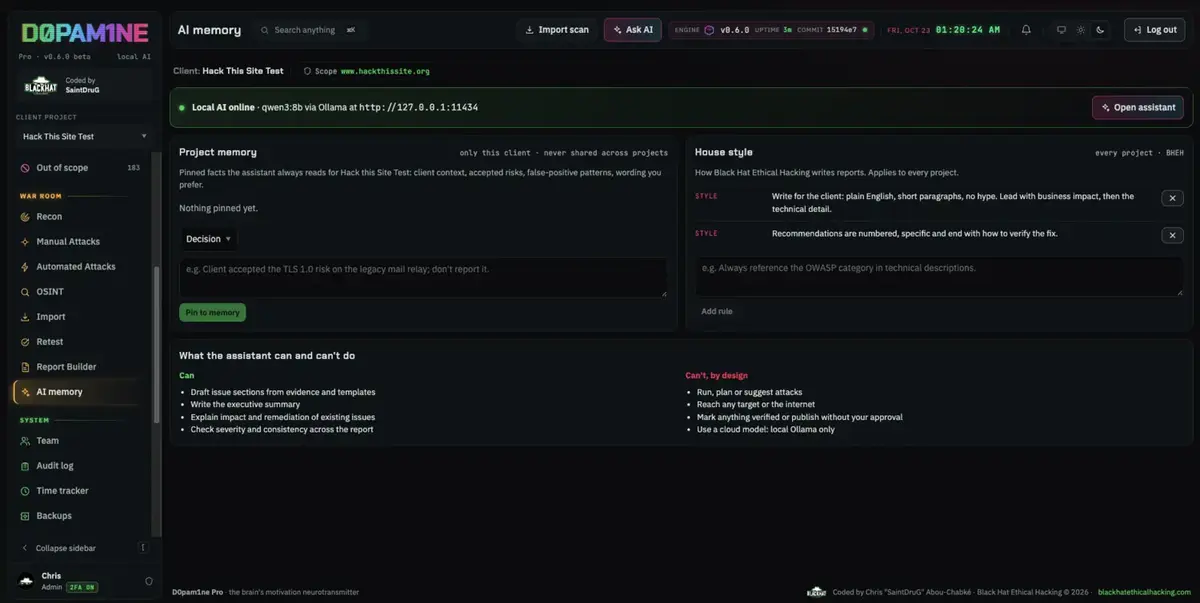Open the Backups disk icon
The height and width of the screenshot is (603, 1200).
pyautogui.click(x=26, y=515)
